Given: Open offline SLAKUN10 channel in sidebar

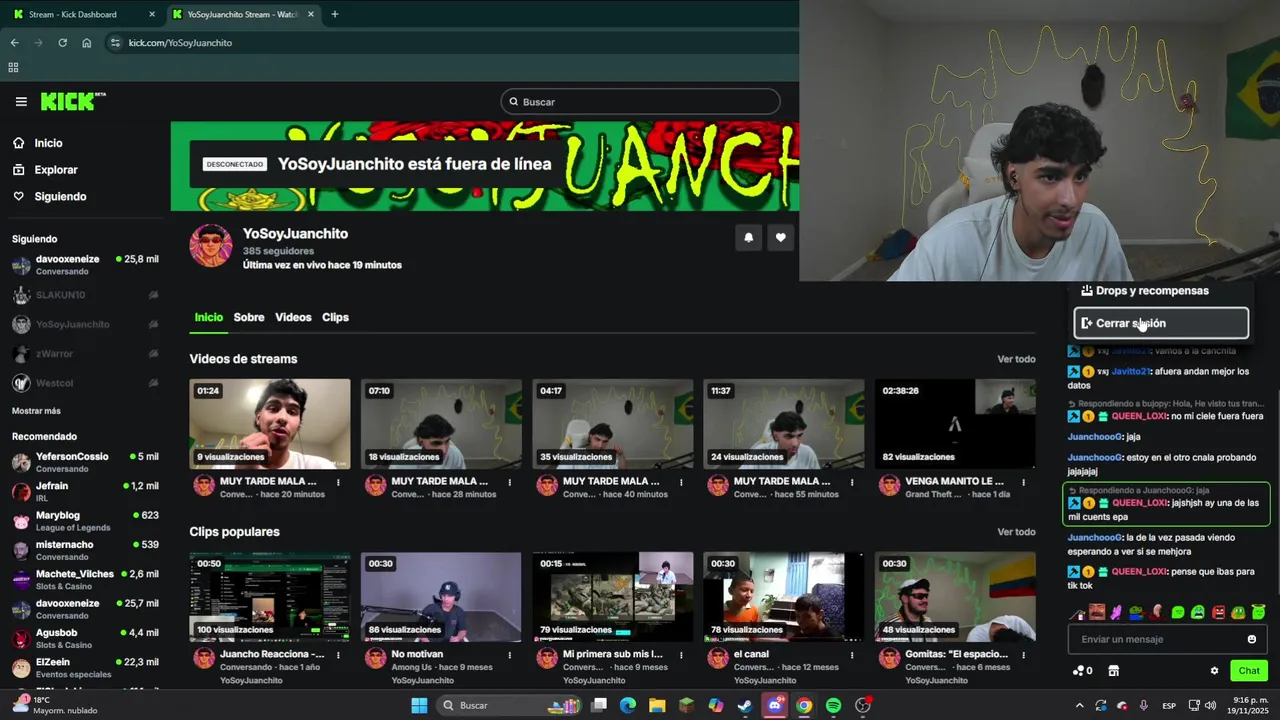Looking at the screenshot, I should click(84, 295).
